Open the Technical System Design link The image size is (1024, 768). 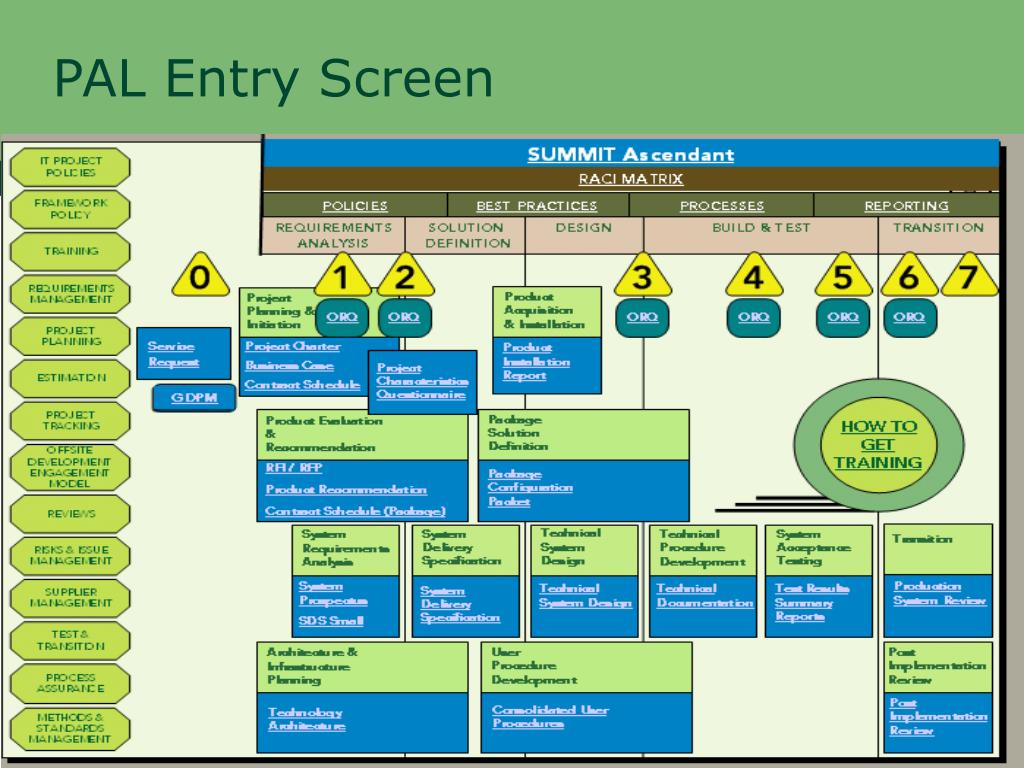585,596
